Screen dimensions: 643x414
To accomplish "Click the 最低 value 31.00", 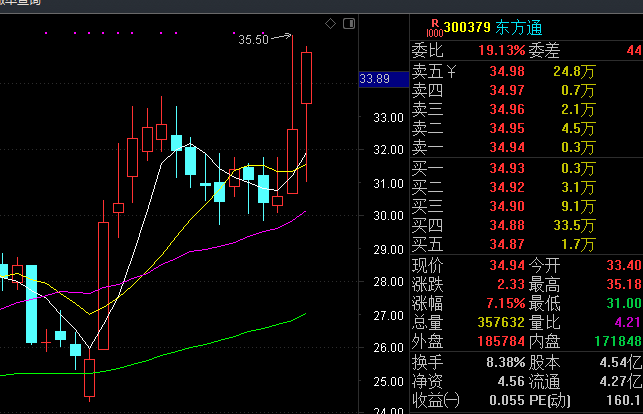I will pos(624,303).
